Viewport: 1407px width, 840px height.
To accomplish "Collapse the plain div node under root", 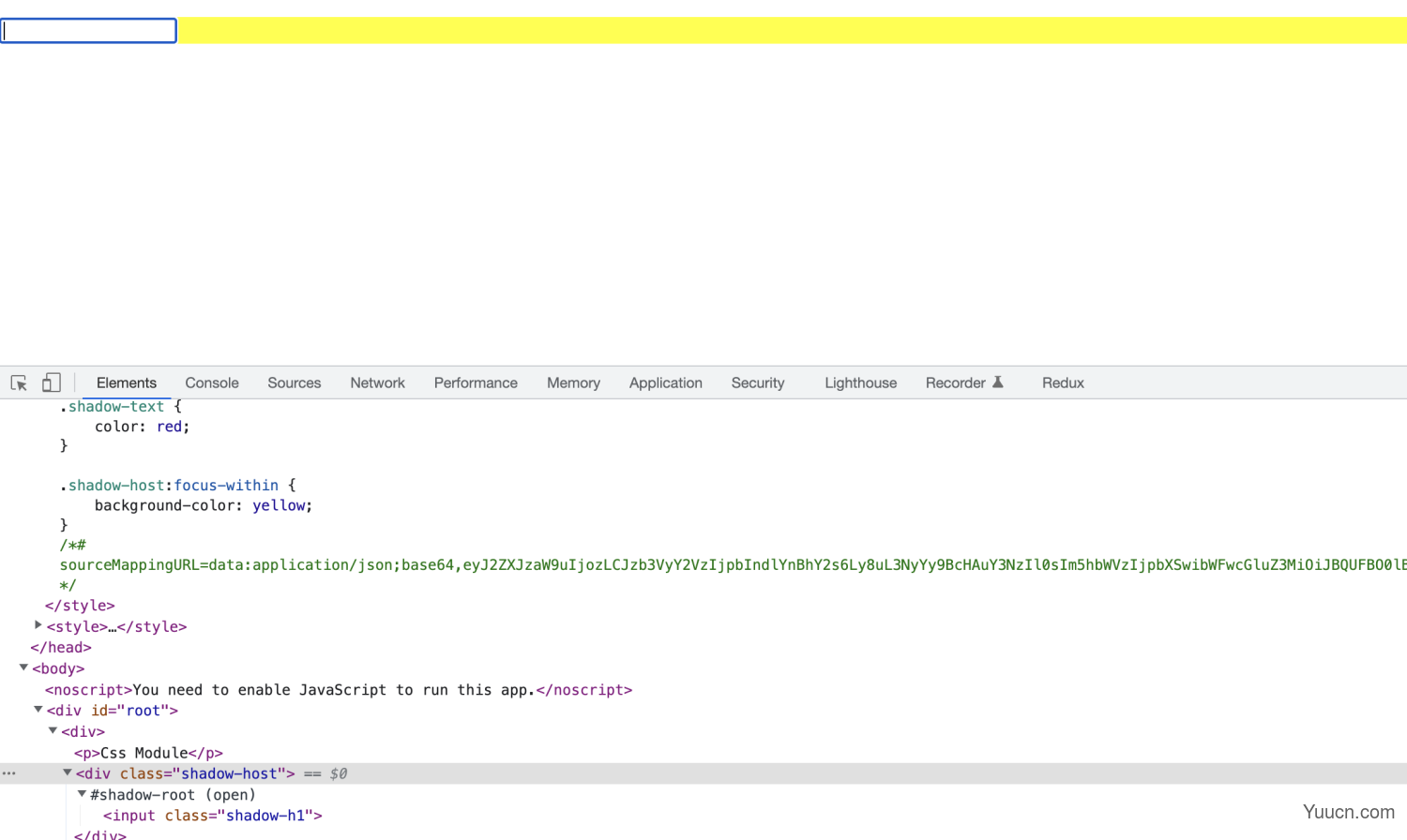I will pyautogui.click(x=53, y=730).
